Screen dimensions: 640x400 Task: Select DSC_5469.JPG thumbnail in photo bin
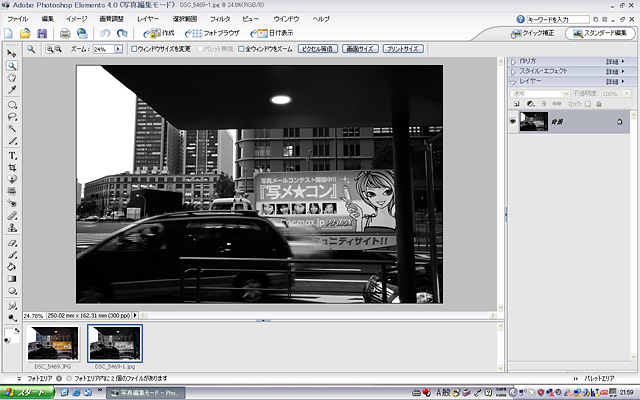(x=53, y=343)
